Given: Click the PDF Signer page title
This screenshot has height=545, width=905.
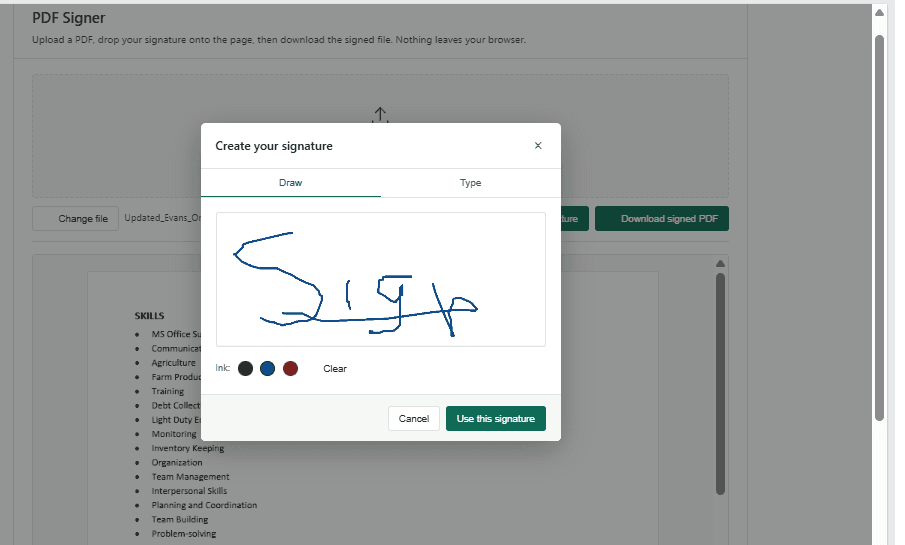Looking at the screenshot, I should (69, 18).
